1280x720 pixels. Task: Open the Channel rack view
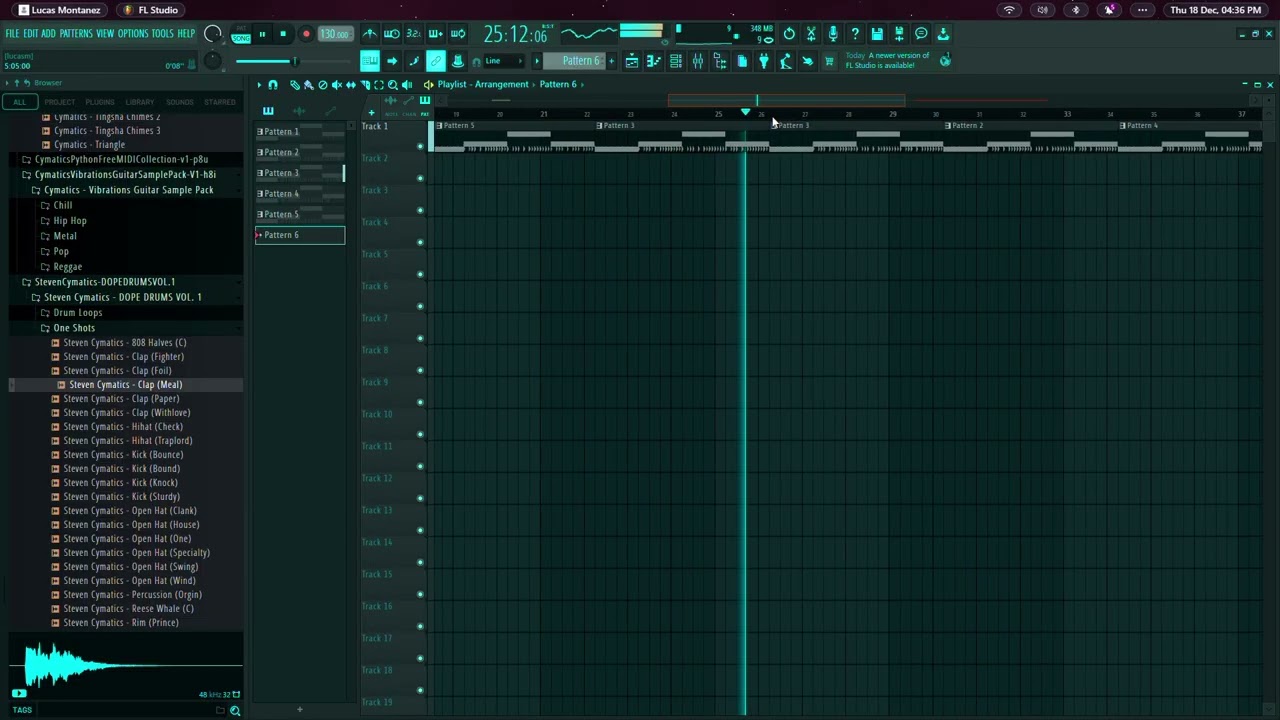[676, 62]
